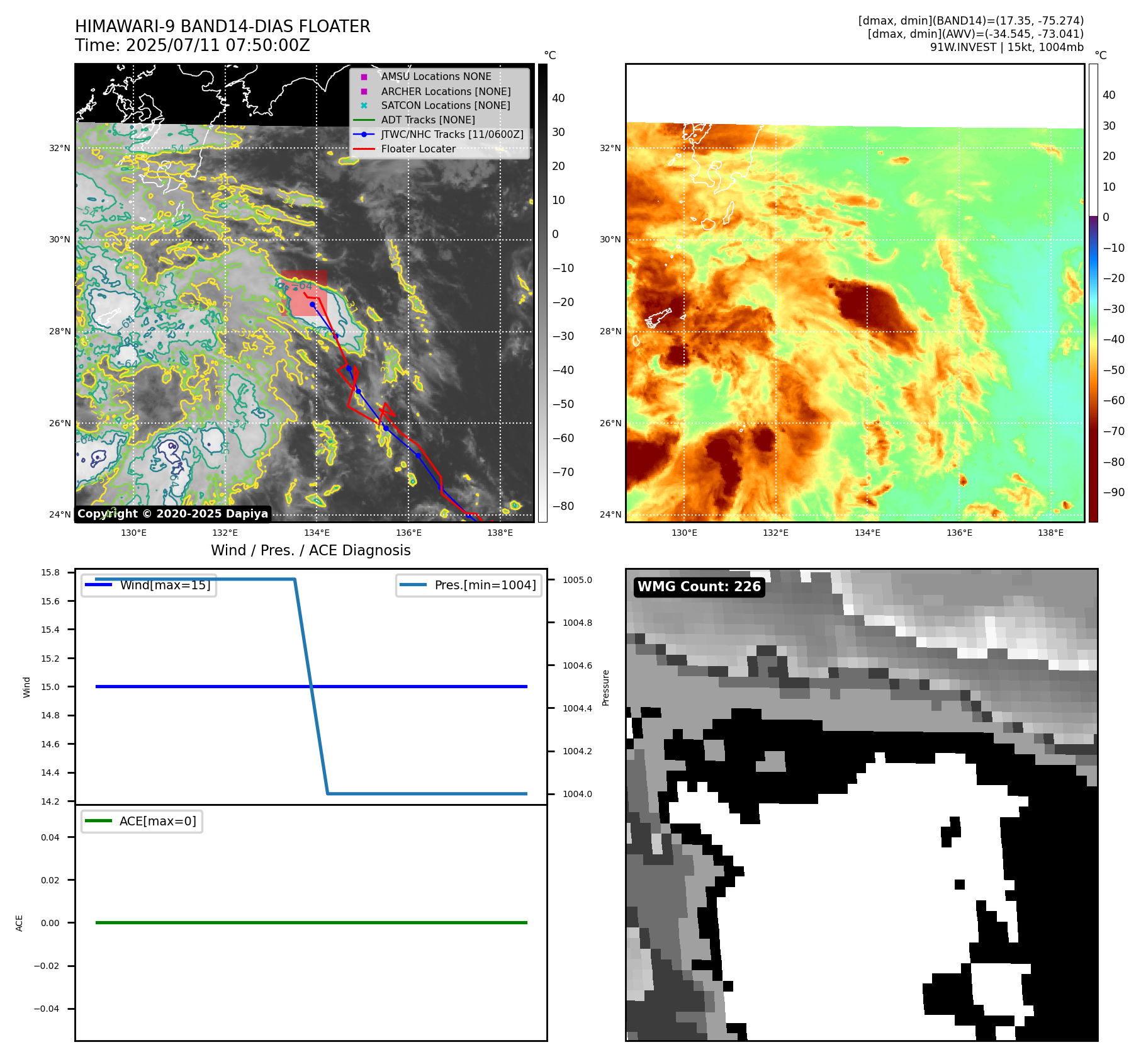Click the rainbow water vapor colorbar
Viewport: 1141px width, 1064px height.
(x=1093, y=293)
